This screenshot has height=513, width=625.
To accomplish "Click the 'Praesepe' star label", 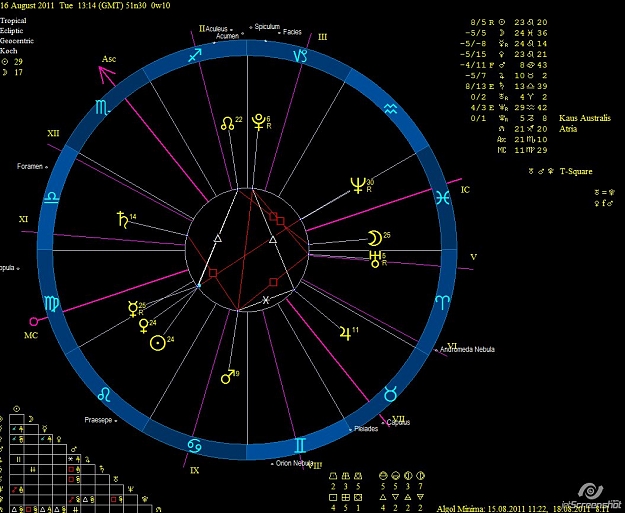I will point(98,420).
